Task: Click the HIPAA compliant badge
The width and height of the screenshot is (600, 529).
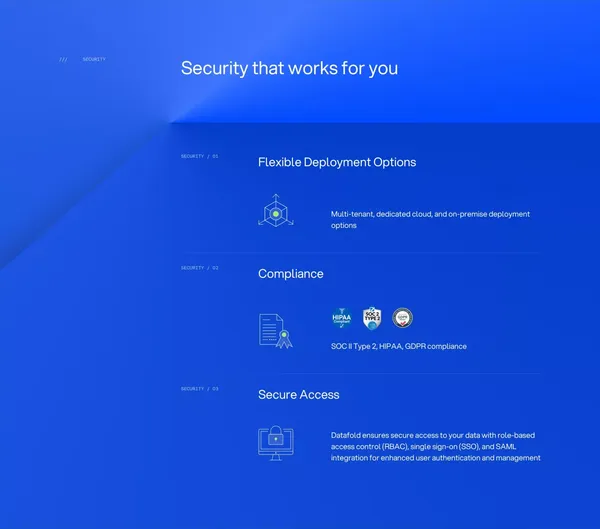Action: coord(342,318)
